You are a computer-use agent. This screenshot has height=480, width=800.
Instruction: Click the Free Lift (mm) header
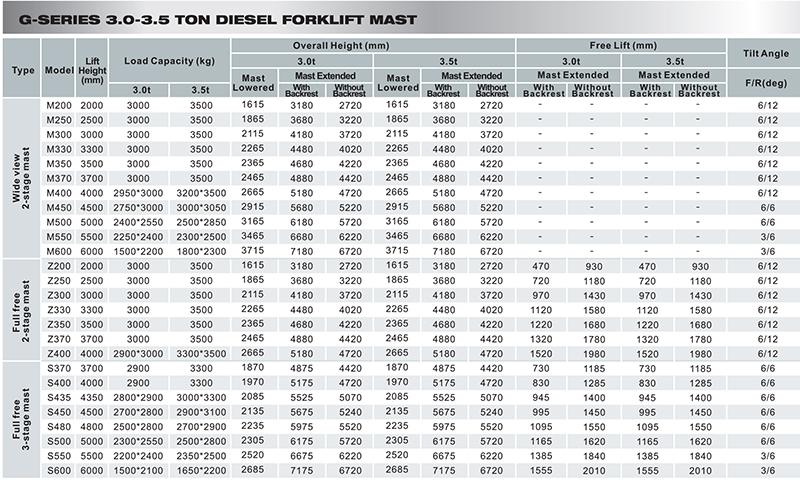point(623,45)
